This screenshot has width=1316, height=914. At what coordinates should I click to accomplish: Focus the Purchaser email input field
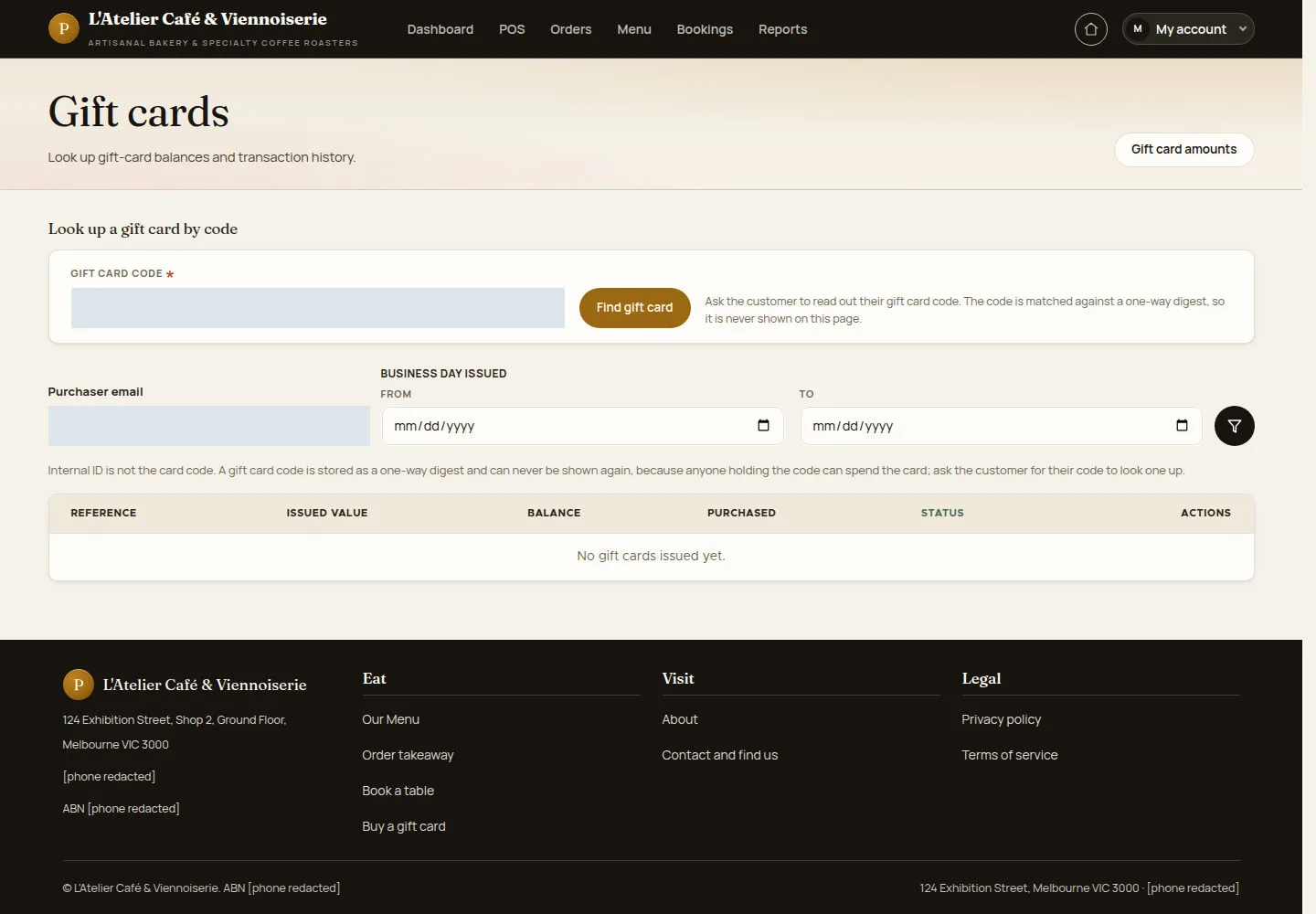click(x=209, y=426)
